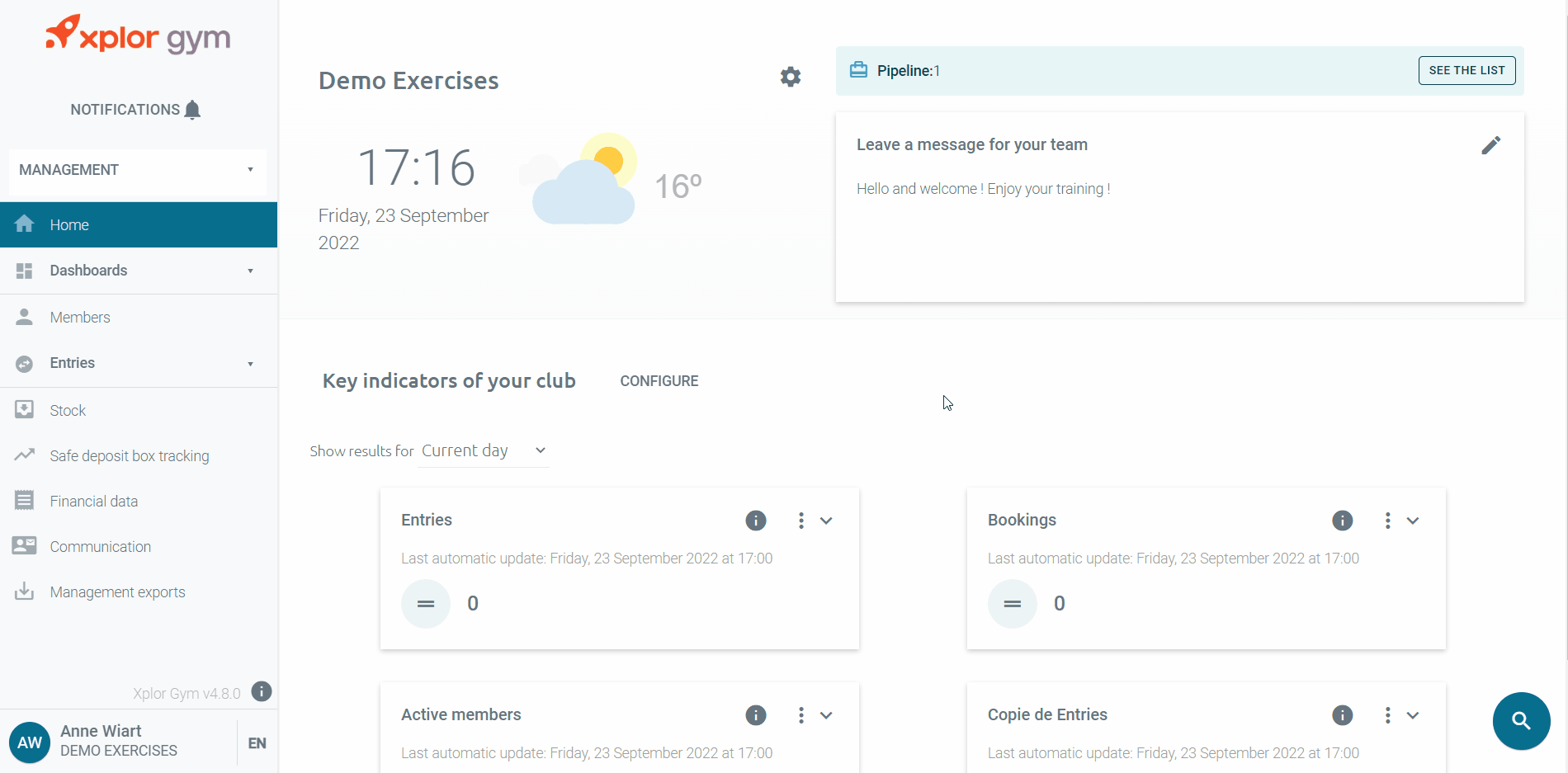Click the blue search floating button
Viewport: 1568px width, 773px height.
click(x=1520, y=720)
